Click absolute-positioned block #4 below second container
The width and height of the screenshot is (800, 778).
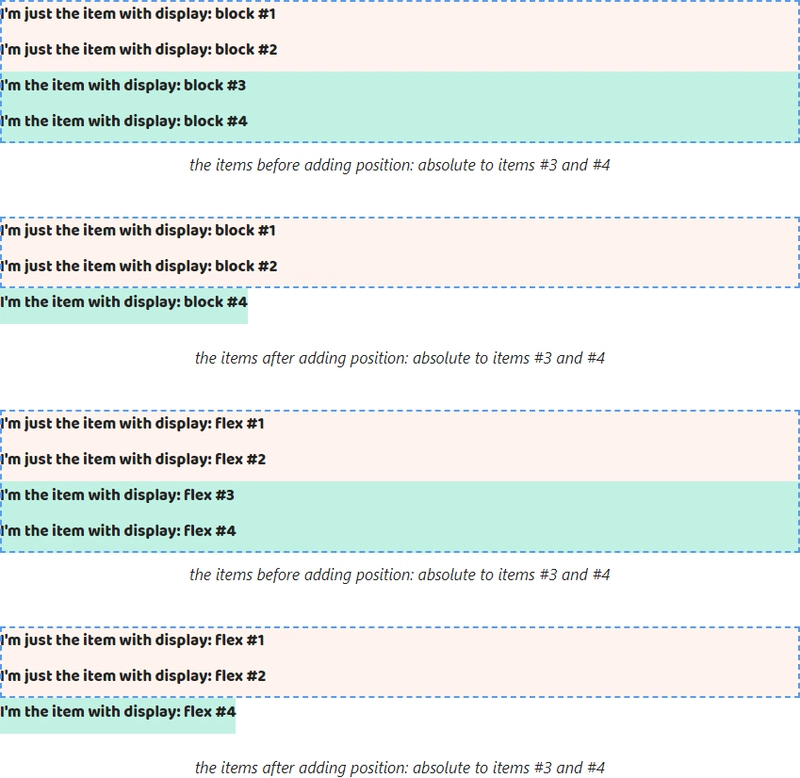pyautogui.click(x=124, y=306)
